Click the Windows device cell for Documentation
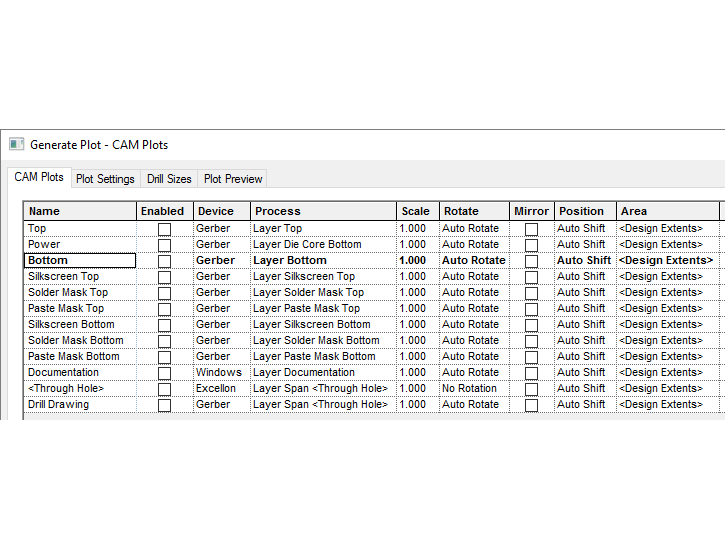The height and width of the screenshot is (550, 725). click(221, 373)
